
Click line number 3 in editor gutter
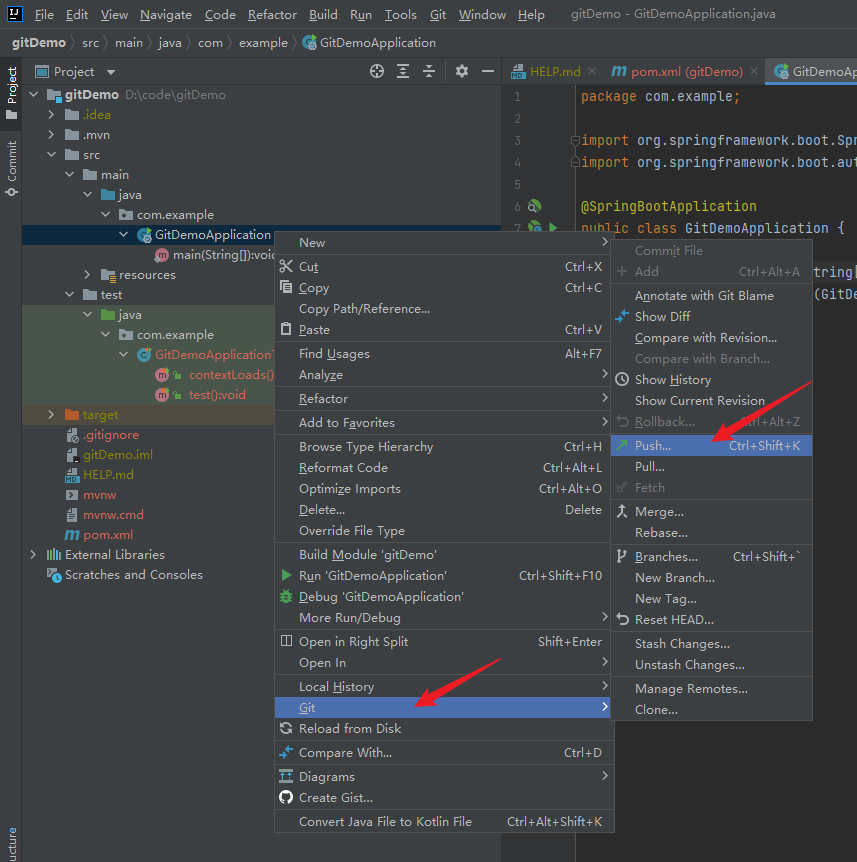[x=517, y=140]
